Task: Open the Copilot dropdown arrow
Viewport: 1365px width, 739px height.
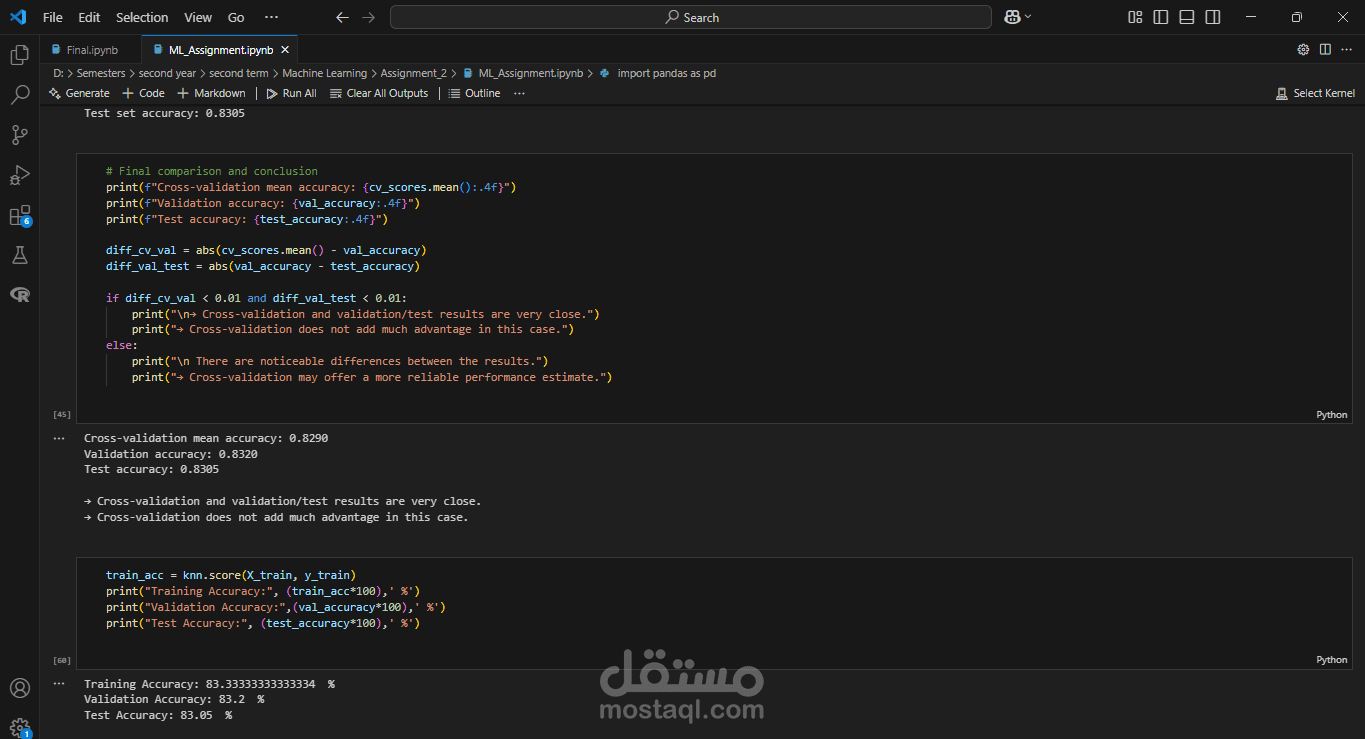Action: tap(1027, 17)
